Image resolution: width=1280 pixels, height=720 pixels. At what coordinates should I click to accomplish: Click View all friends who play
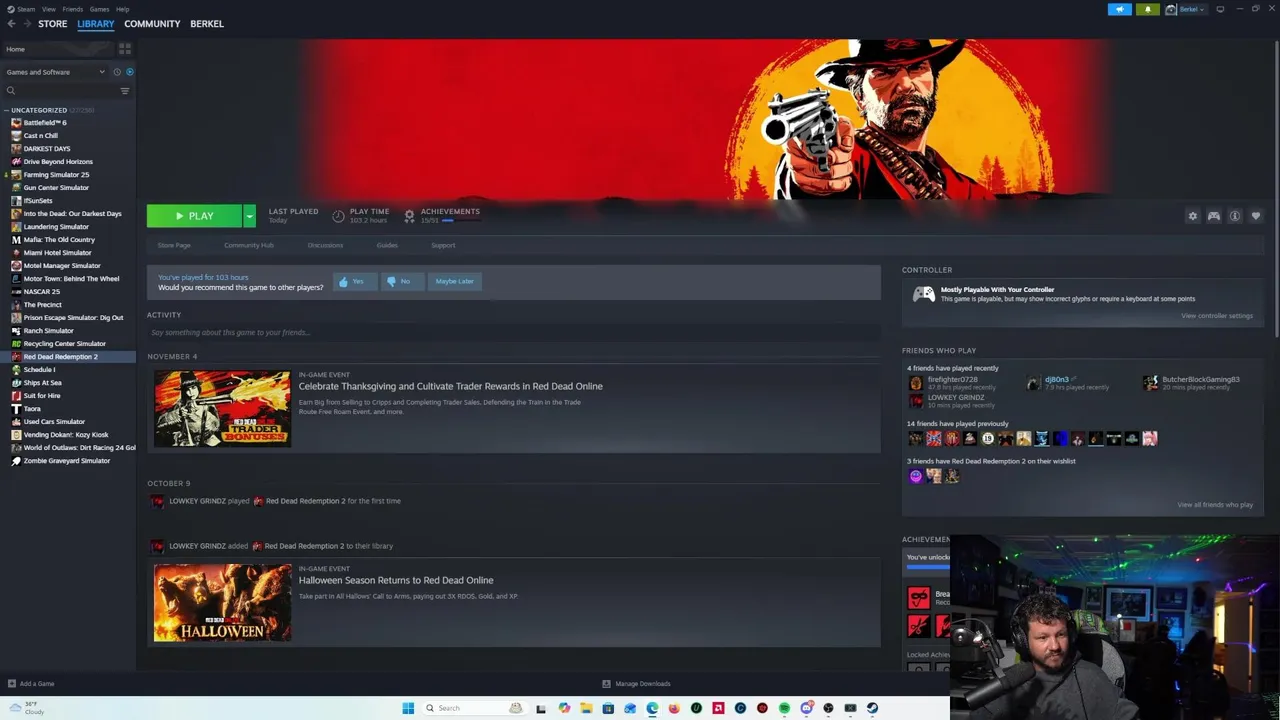[1215, 505]
